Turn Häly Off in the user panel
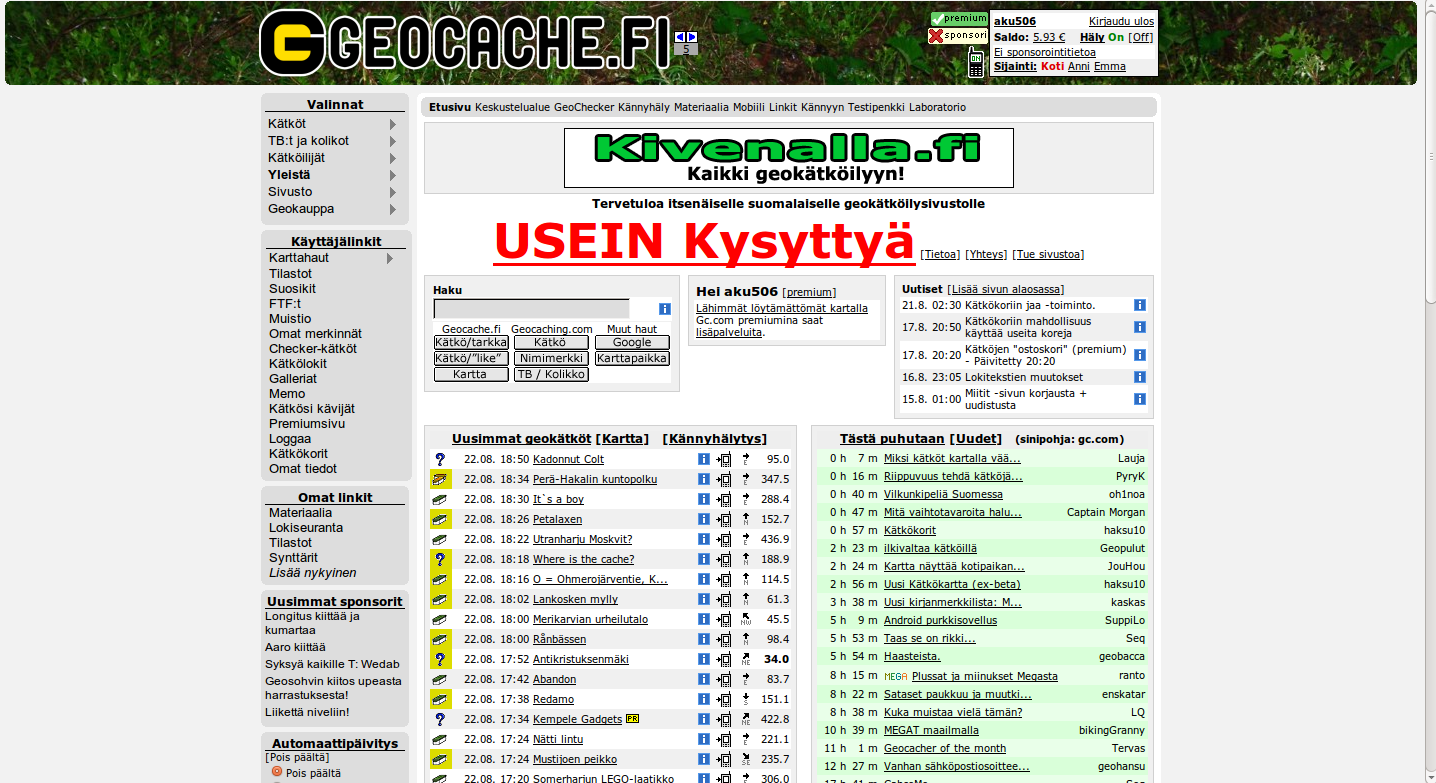Image resolution: width=1436 pixels, height=783 pixels. (x=1141, y=39)
